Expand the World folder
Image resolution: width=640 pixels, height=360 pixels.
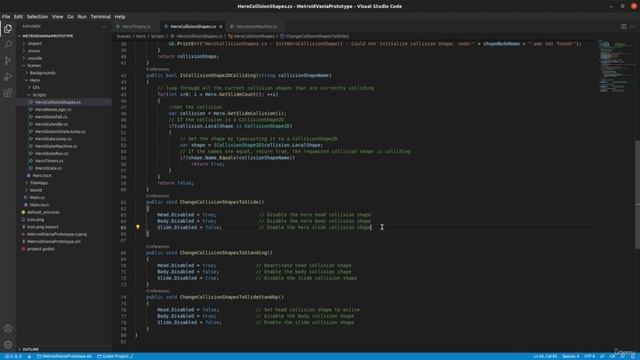point(36,190)
